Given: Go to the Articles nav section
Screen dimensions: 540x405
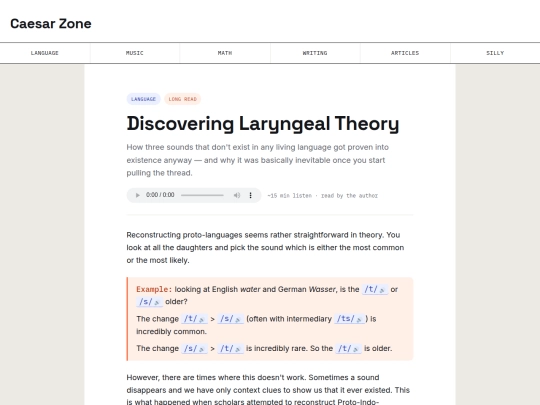Looking at the screenshot, I should tap(405, 53).
